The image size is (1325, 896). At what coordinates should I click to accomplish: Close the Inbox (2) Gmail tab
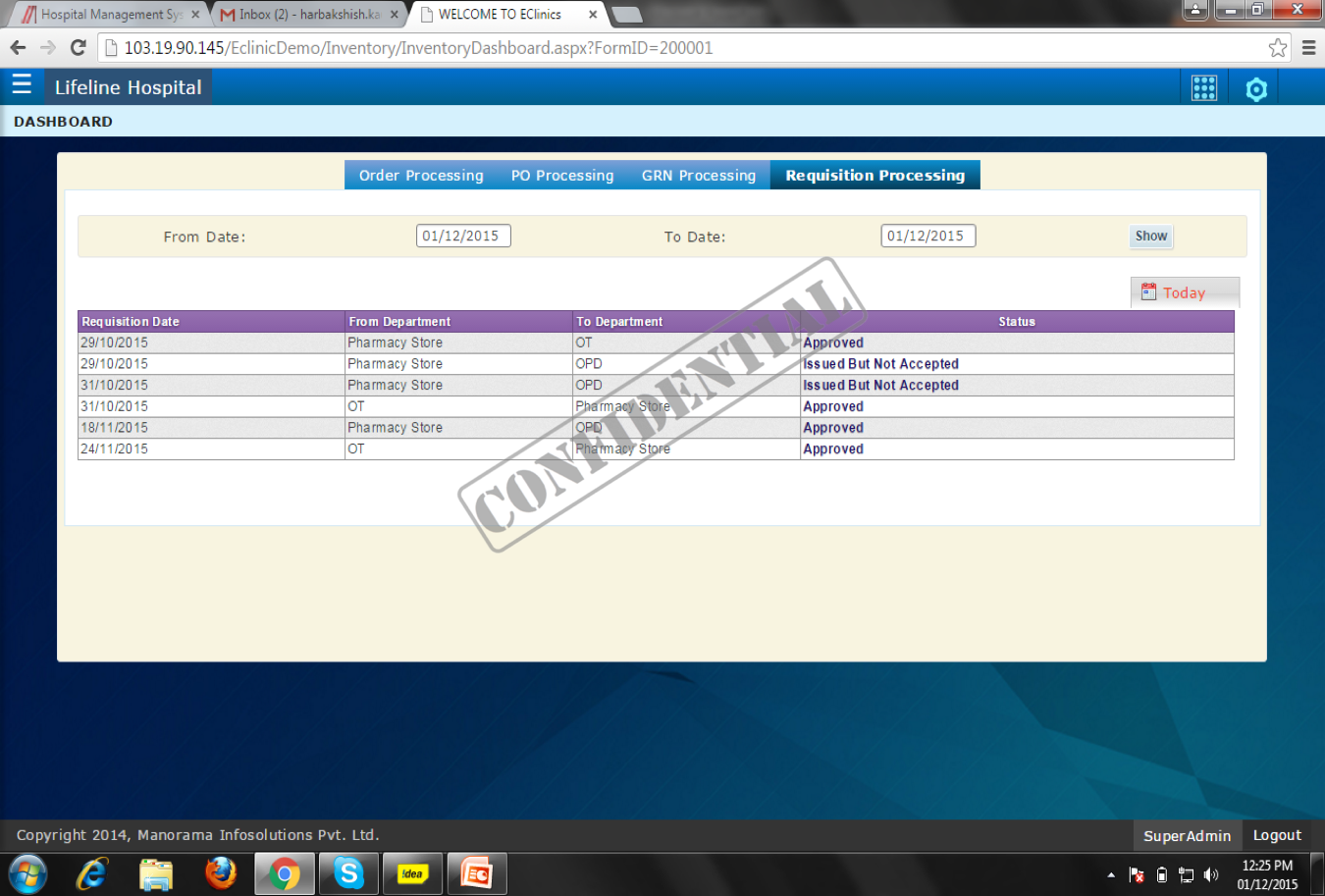395,15
